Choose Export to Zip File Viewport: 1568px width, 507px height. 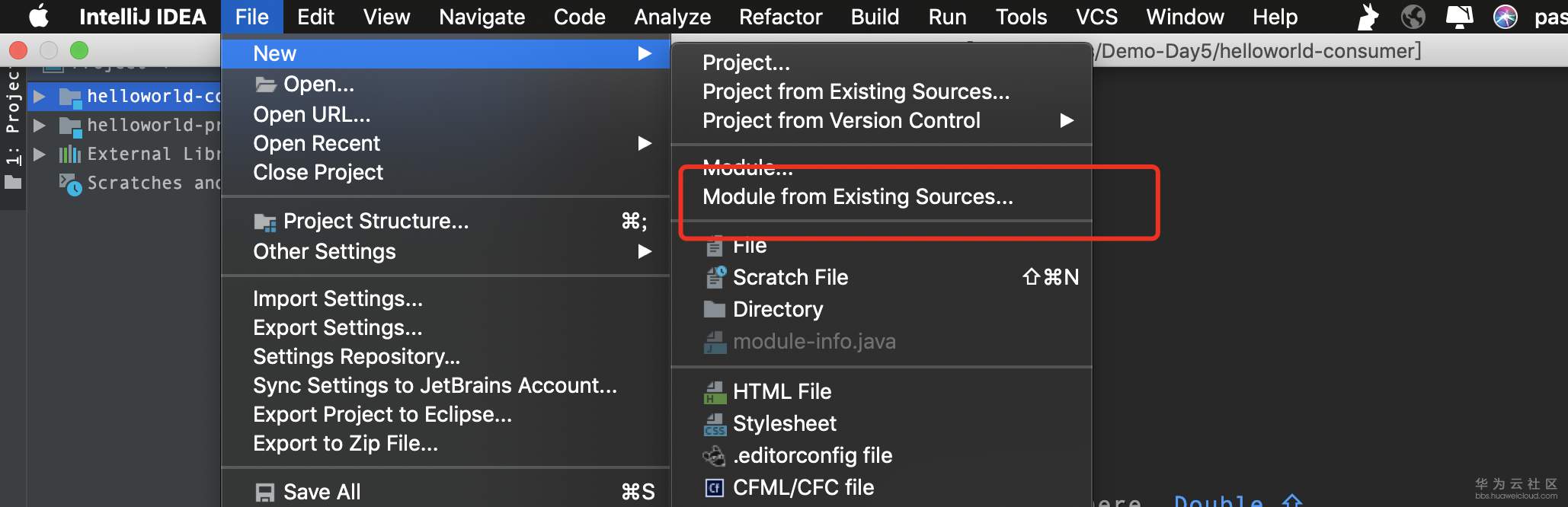click(x=345, y=444)
